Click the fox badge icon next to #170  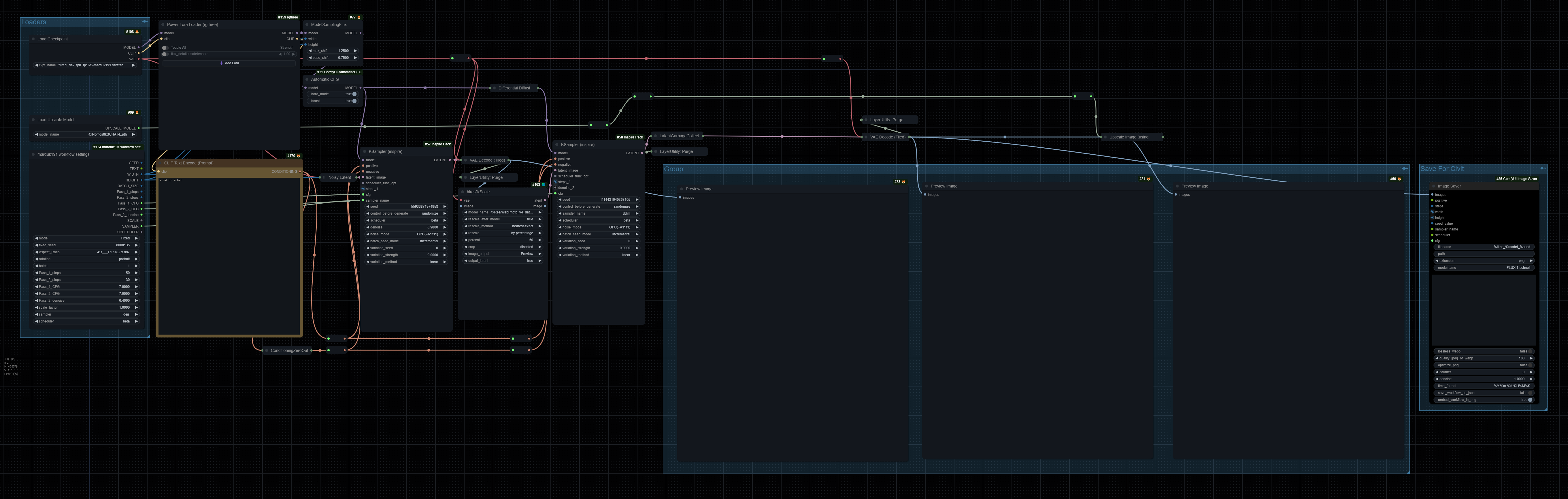click(298, 156)
